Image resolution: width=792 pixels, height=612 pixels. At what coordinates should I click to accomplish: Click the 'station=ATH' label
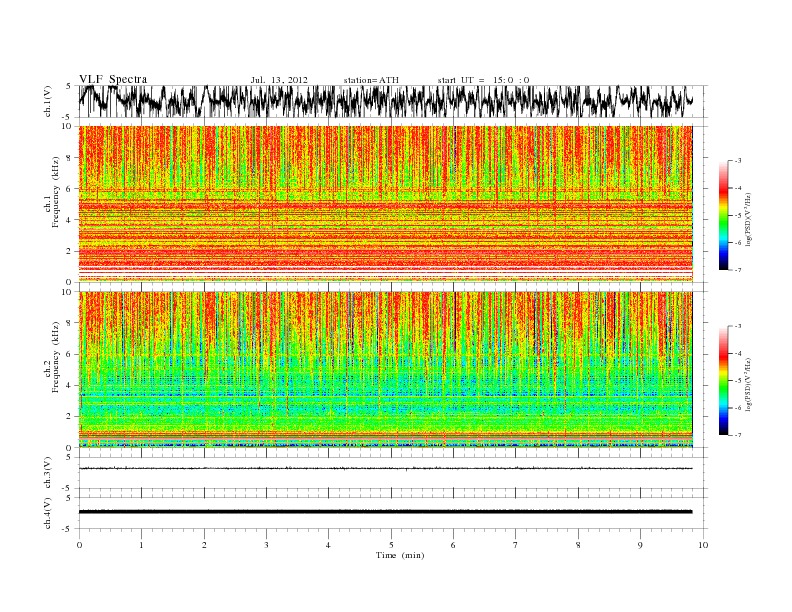tap(371, 80)
